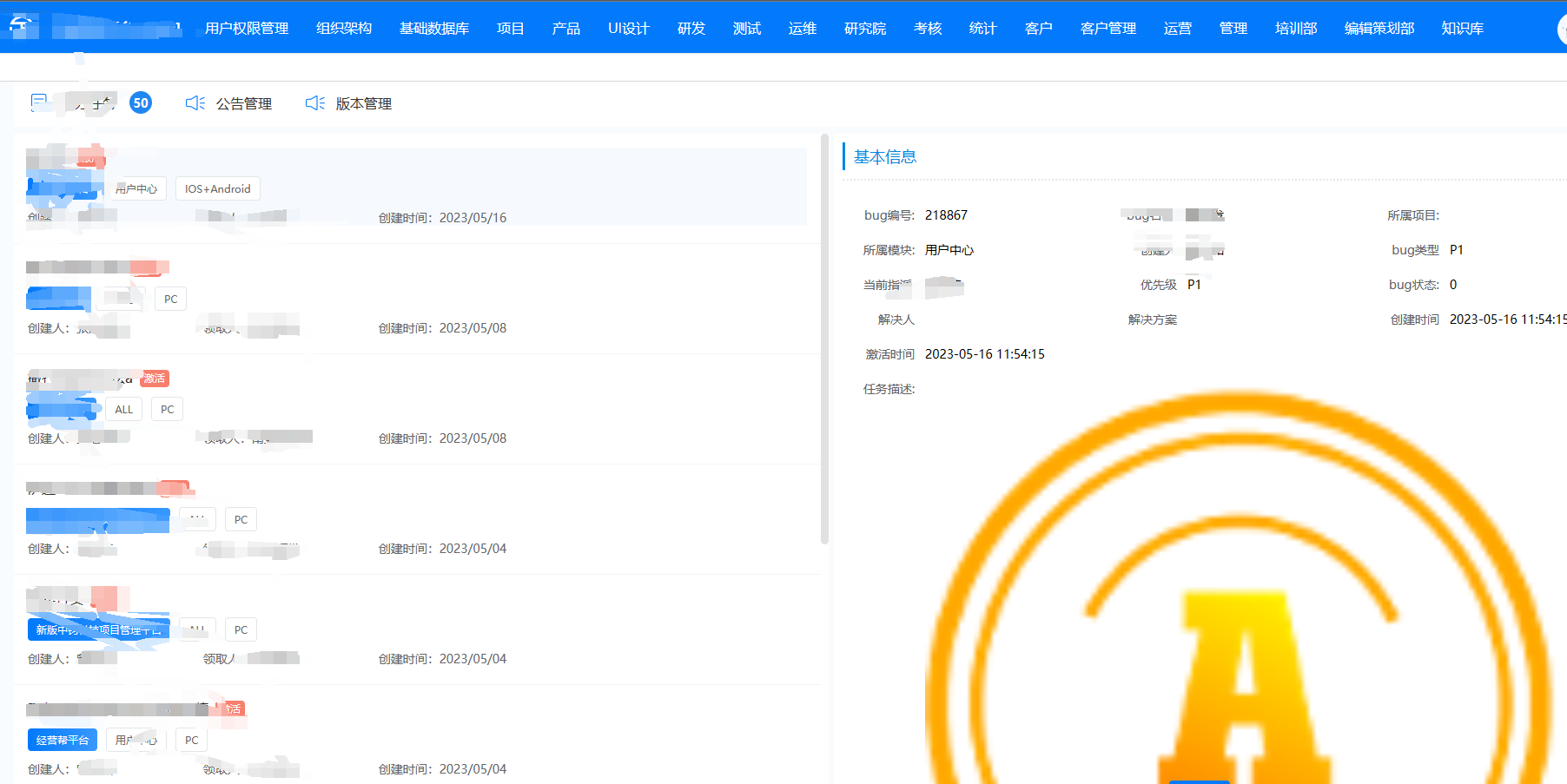Viewport: 1567px width, 784px height.
Task: Go to the 运营 menu
Action: tap(1178, 29)
